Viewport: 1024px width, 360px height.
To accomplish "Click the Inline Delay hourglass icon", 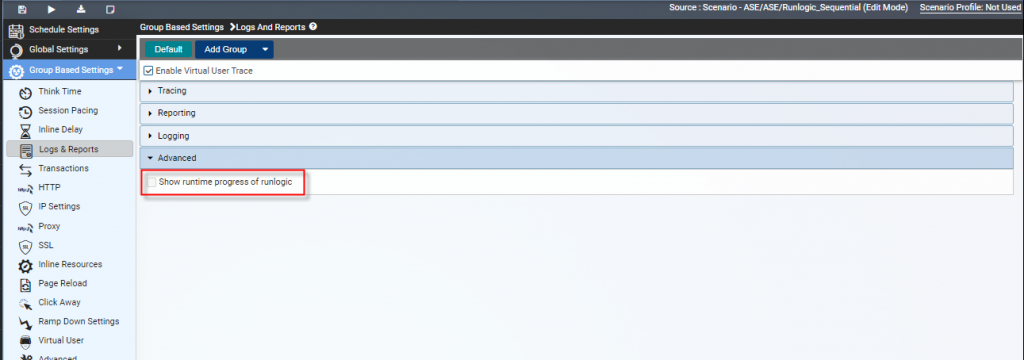I will 26,130.
